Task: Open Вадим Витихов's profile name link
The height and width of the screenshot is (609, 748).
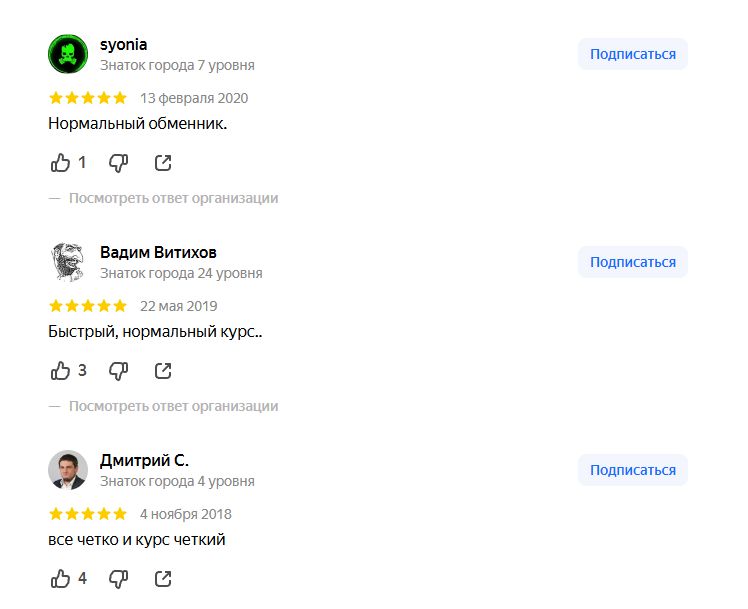Action: (158, 252)
